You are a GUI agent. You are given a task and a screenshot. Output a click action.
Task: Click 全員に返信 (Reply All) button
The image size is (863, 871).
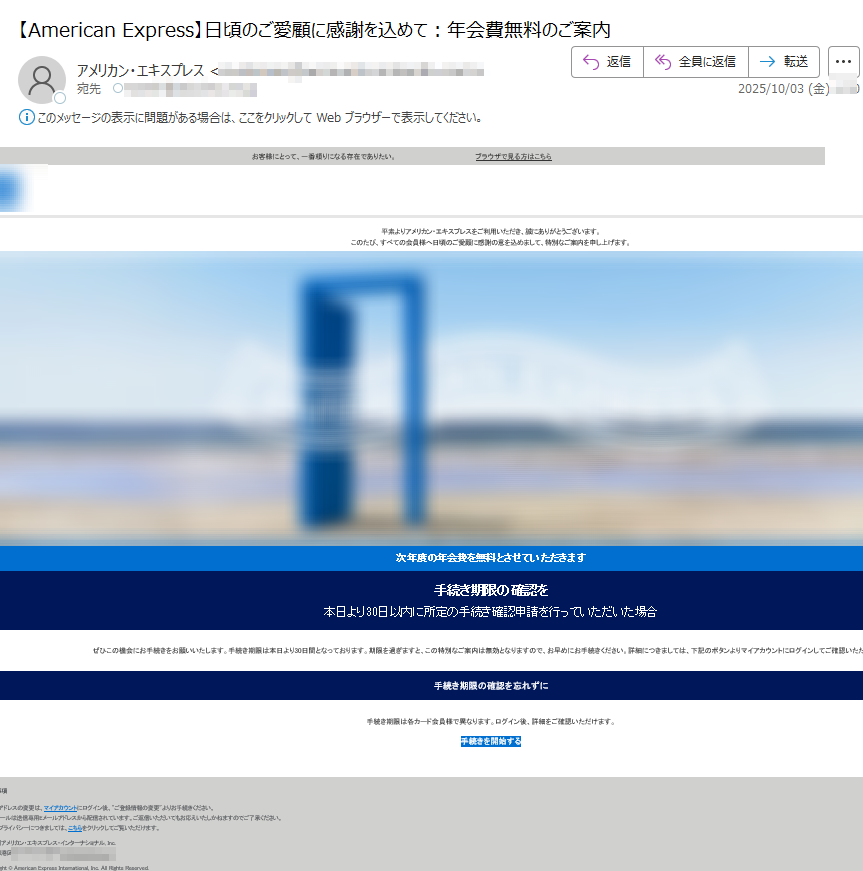[695, 62]
